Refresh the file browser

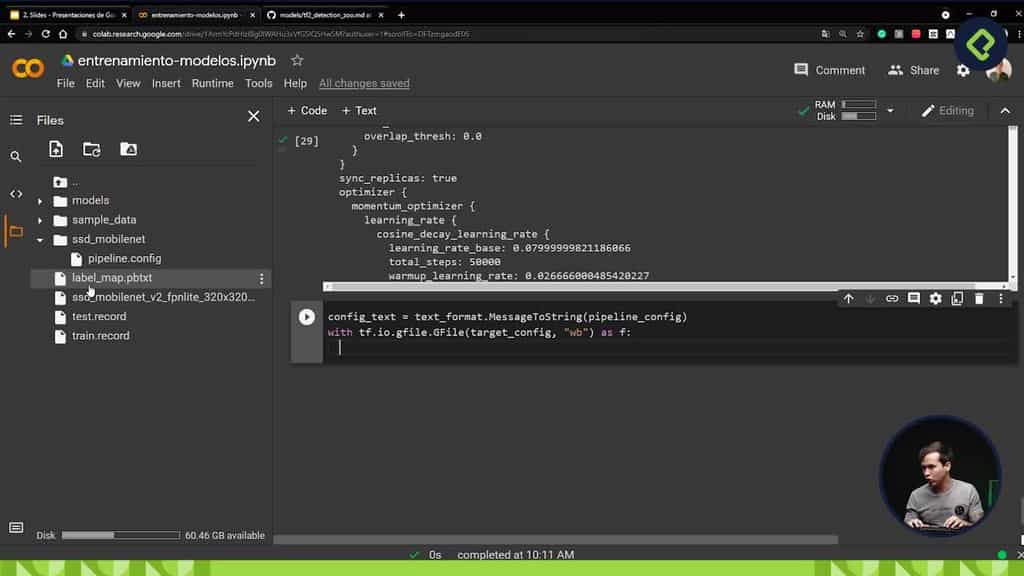(92, 149)
